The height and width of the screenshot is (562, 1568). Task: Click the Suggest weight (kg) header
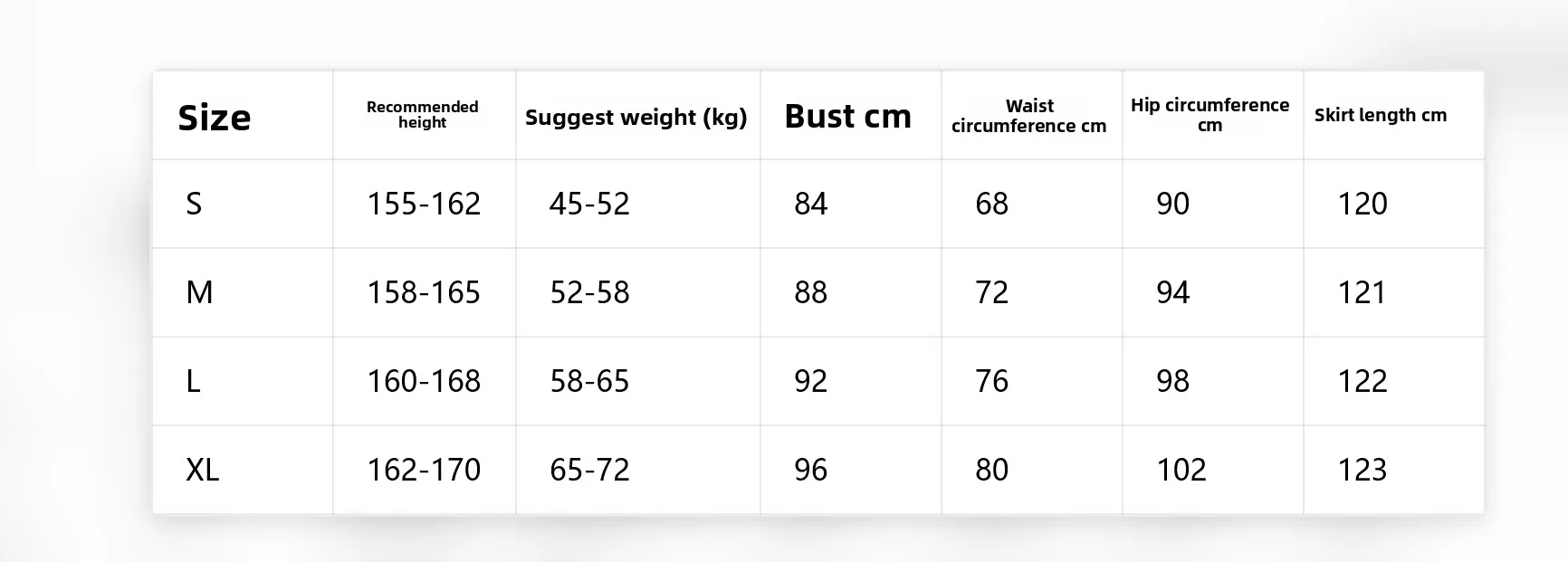(636, 118)
